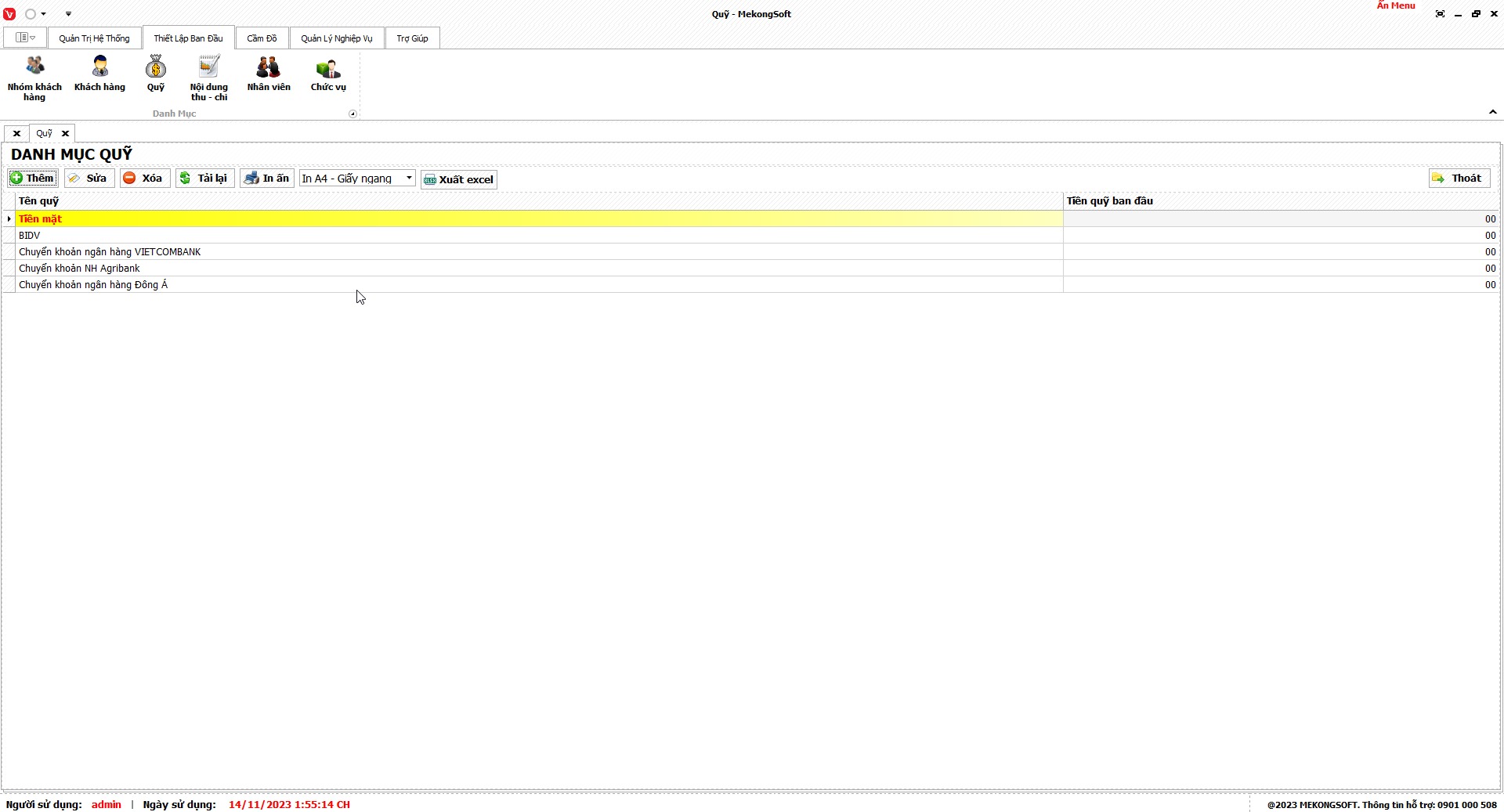Open the Chức vụ catalog

328,74
